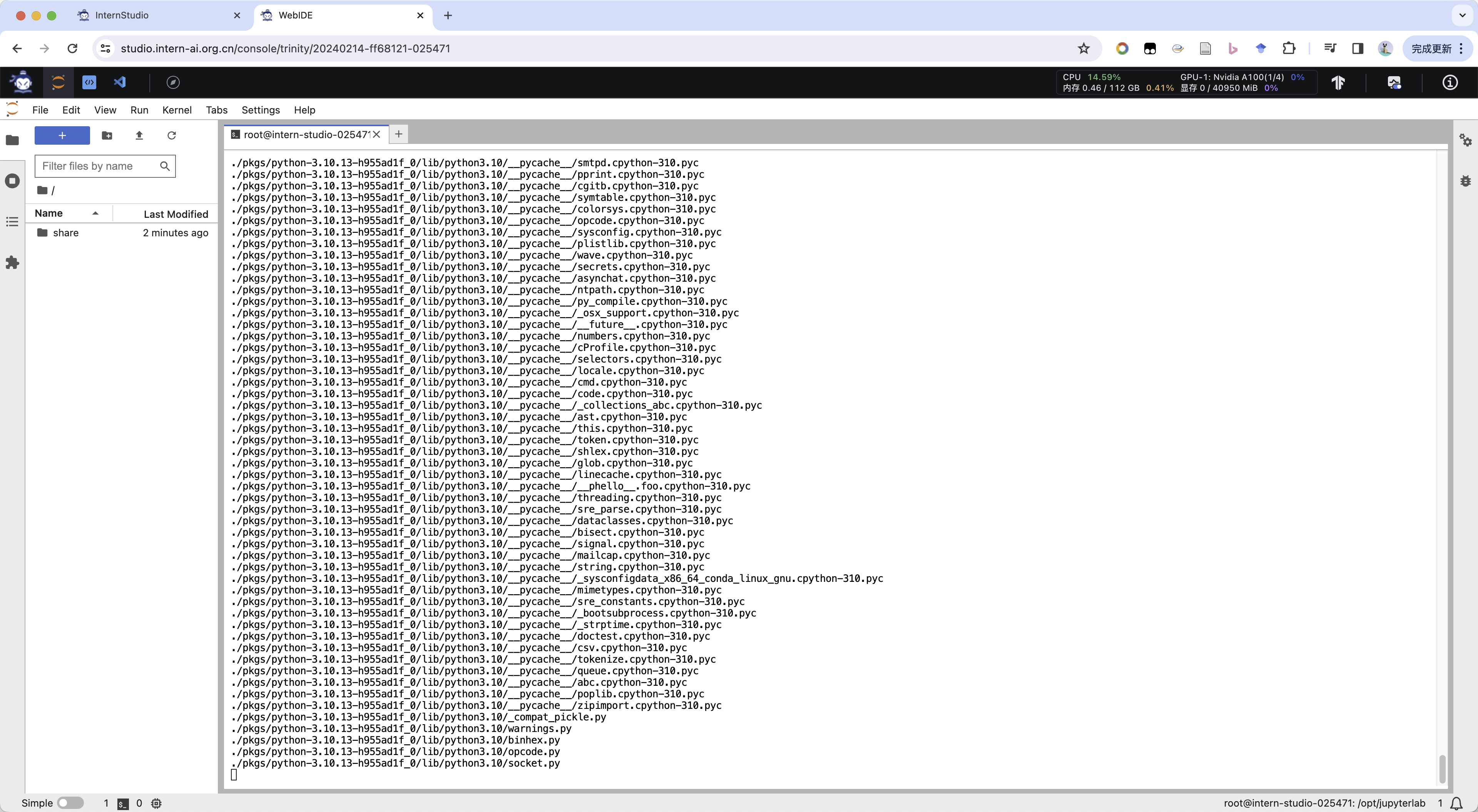Screen dimensions: 1478x812
Task: Click the compass explore icon
Action: pyautogui.click(x=173, y=82)
